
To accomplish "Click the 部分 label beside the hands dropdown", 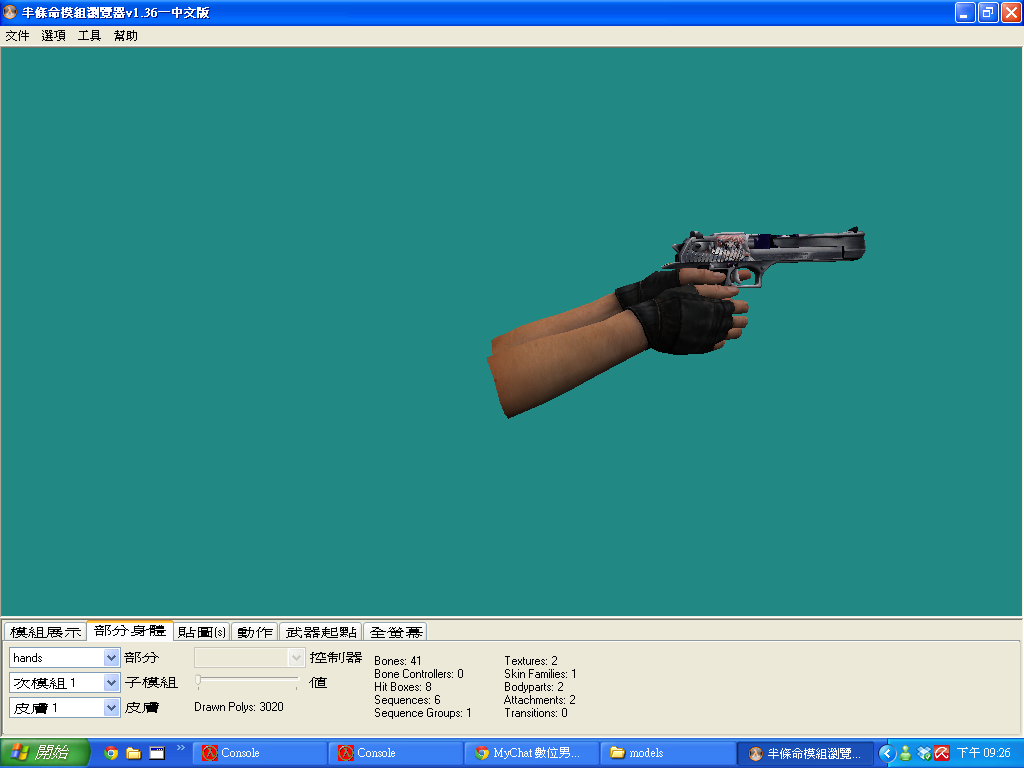I will tap(142, 658).
